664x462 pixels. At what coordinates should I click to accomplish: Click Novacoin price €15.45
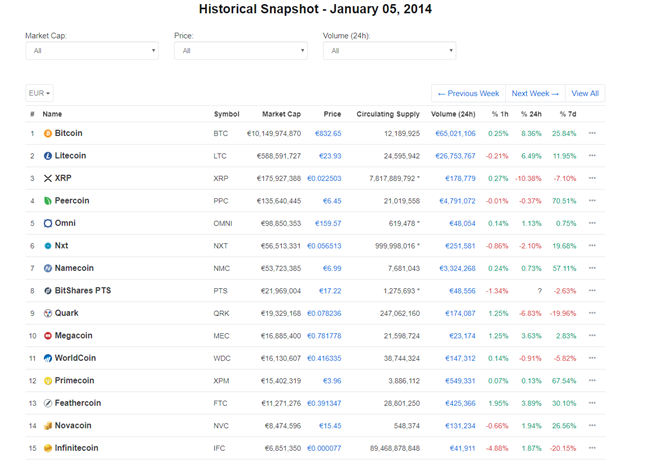point(330,426)
